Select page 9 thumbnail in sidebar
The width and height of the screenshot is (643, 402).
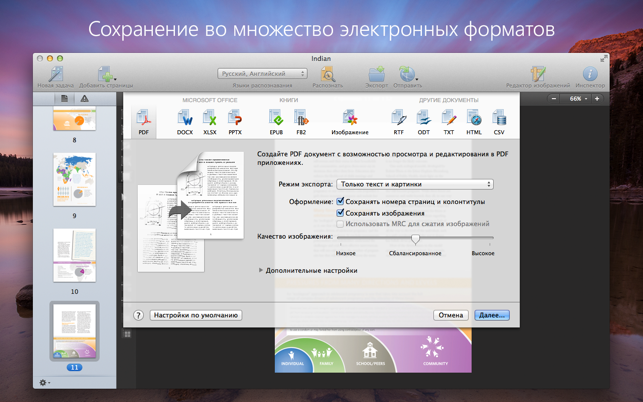(74, 179)
